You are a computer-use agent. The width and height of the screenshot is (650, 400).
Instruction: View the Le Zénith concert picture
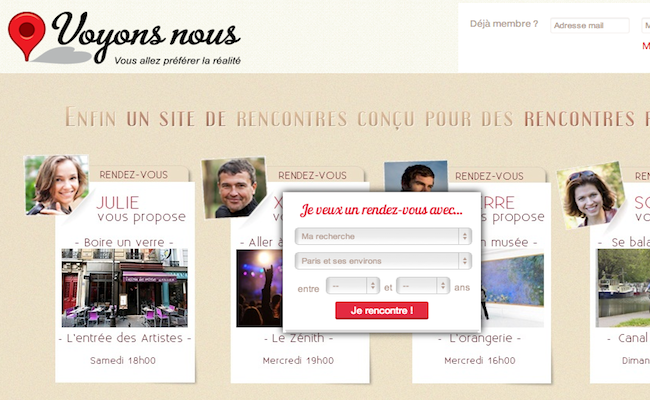[260, 288]
